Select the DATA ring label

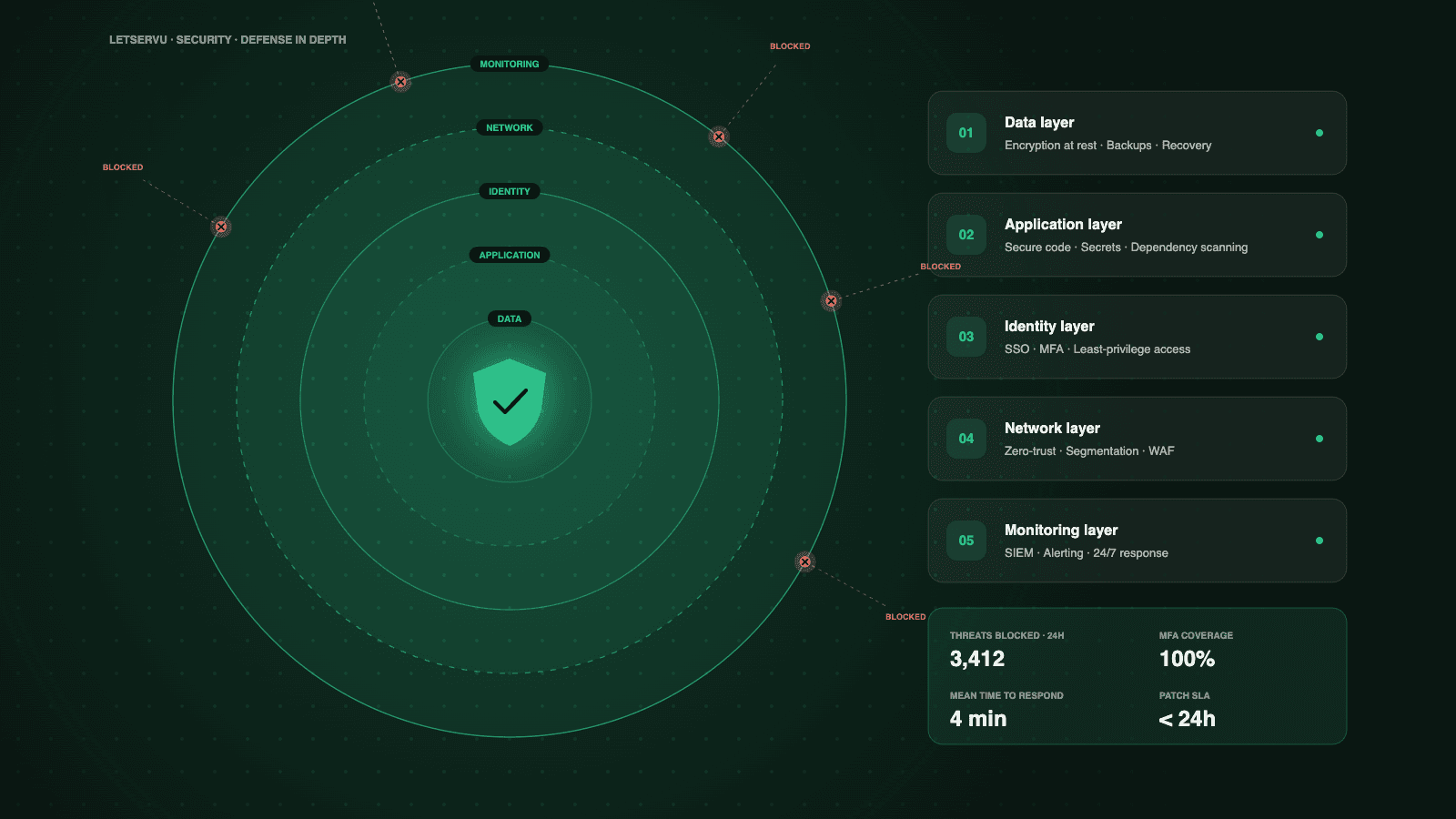tap(510, 319)
